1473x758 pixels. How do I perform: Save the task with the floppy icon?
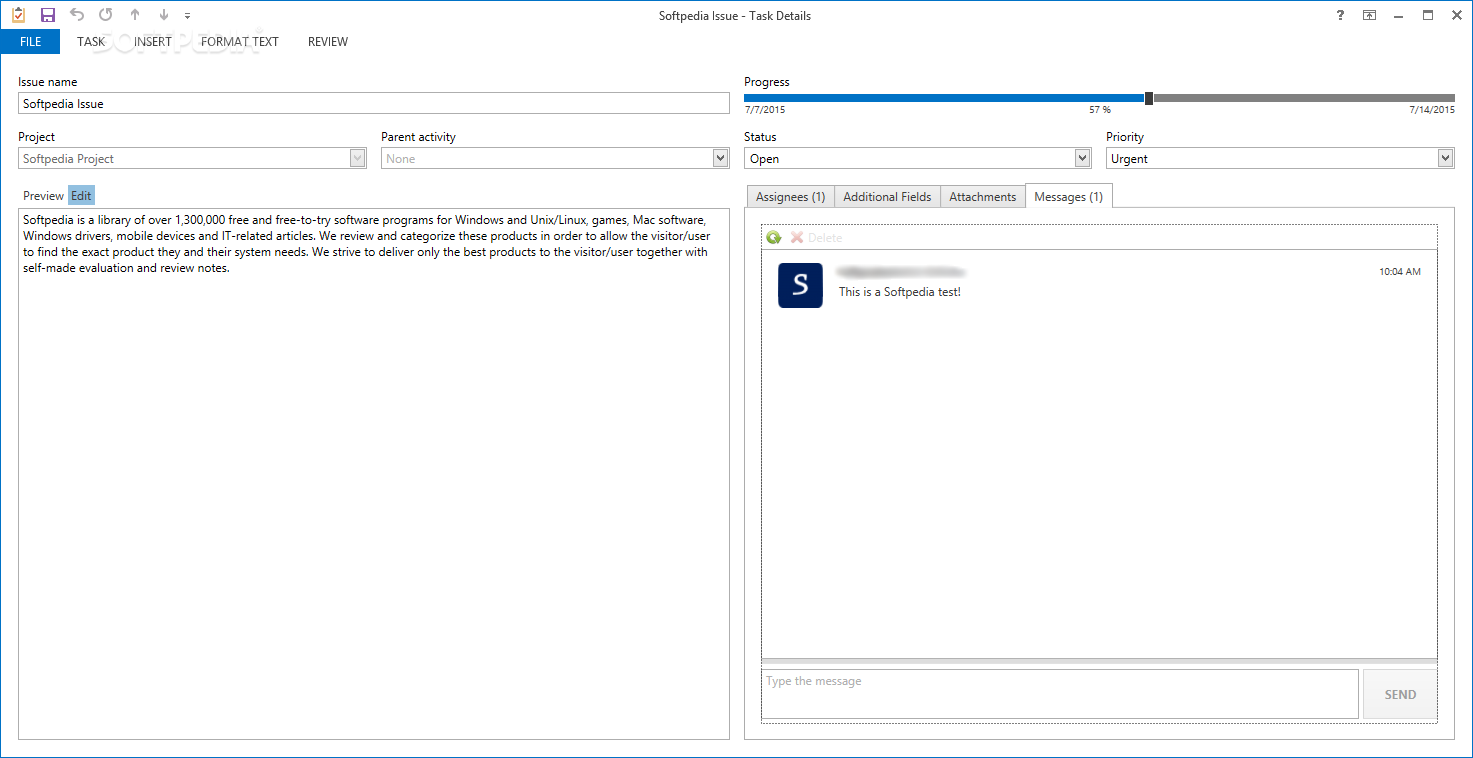point(48,15)
